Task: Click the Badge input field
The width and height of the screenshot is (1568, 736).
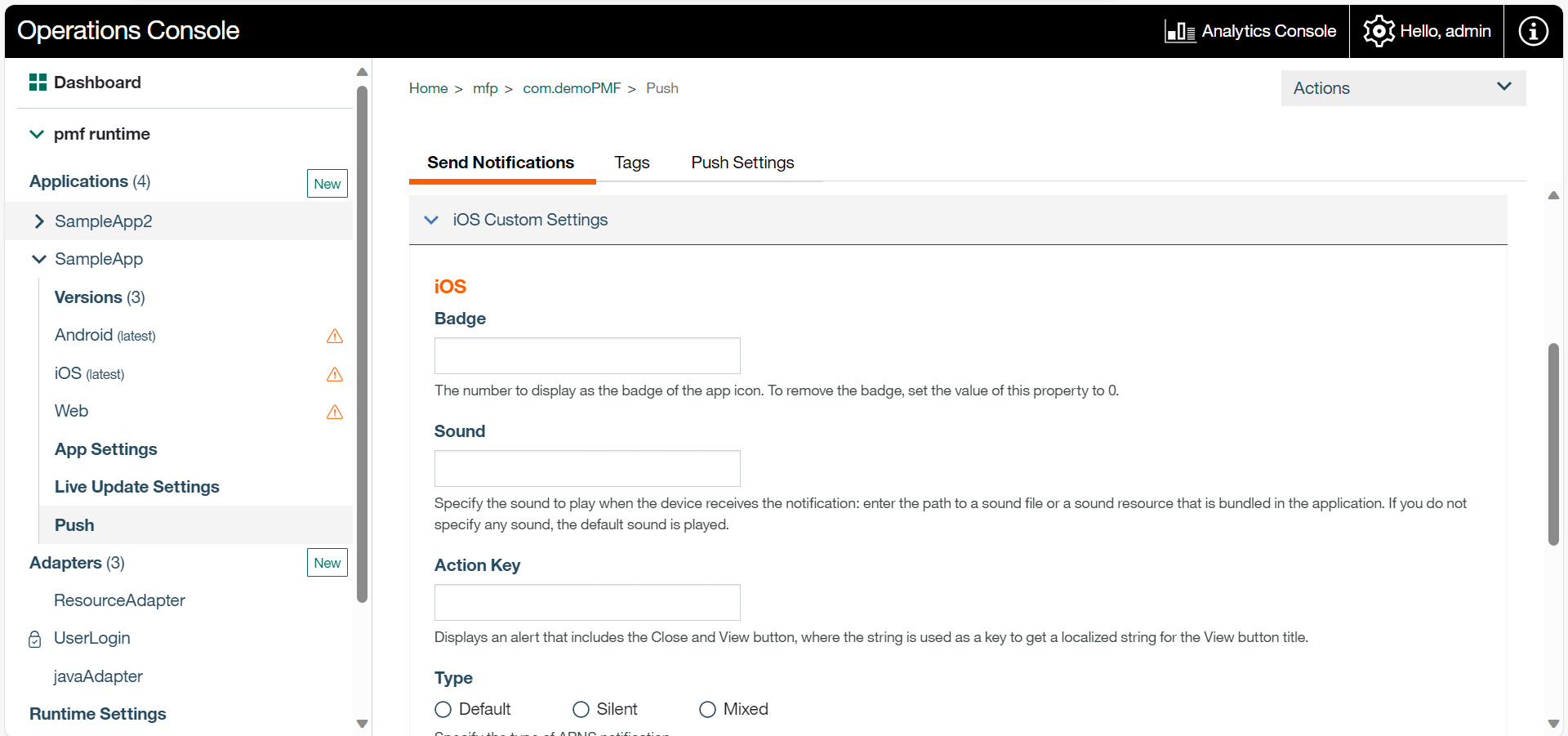Action: click(587, 356)
